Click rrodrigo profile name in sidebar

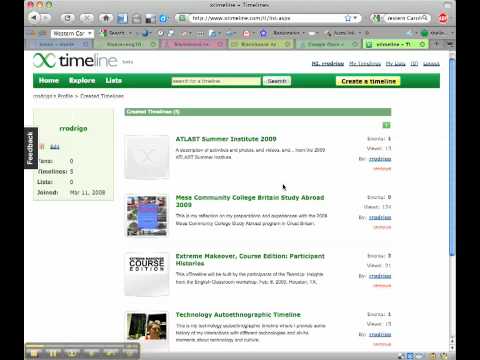tap(73, 128)
